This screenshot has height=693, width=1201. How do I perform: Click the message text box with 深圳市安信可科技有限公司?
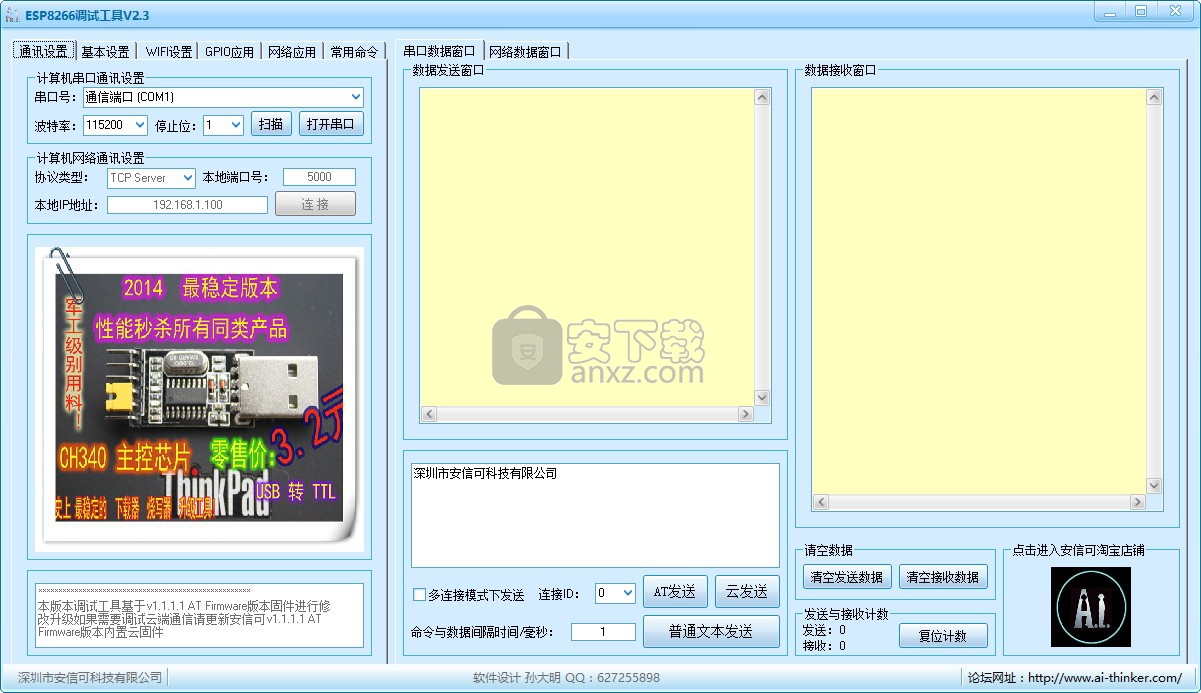pos(595,515)
